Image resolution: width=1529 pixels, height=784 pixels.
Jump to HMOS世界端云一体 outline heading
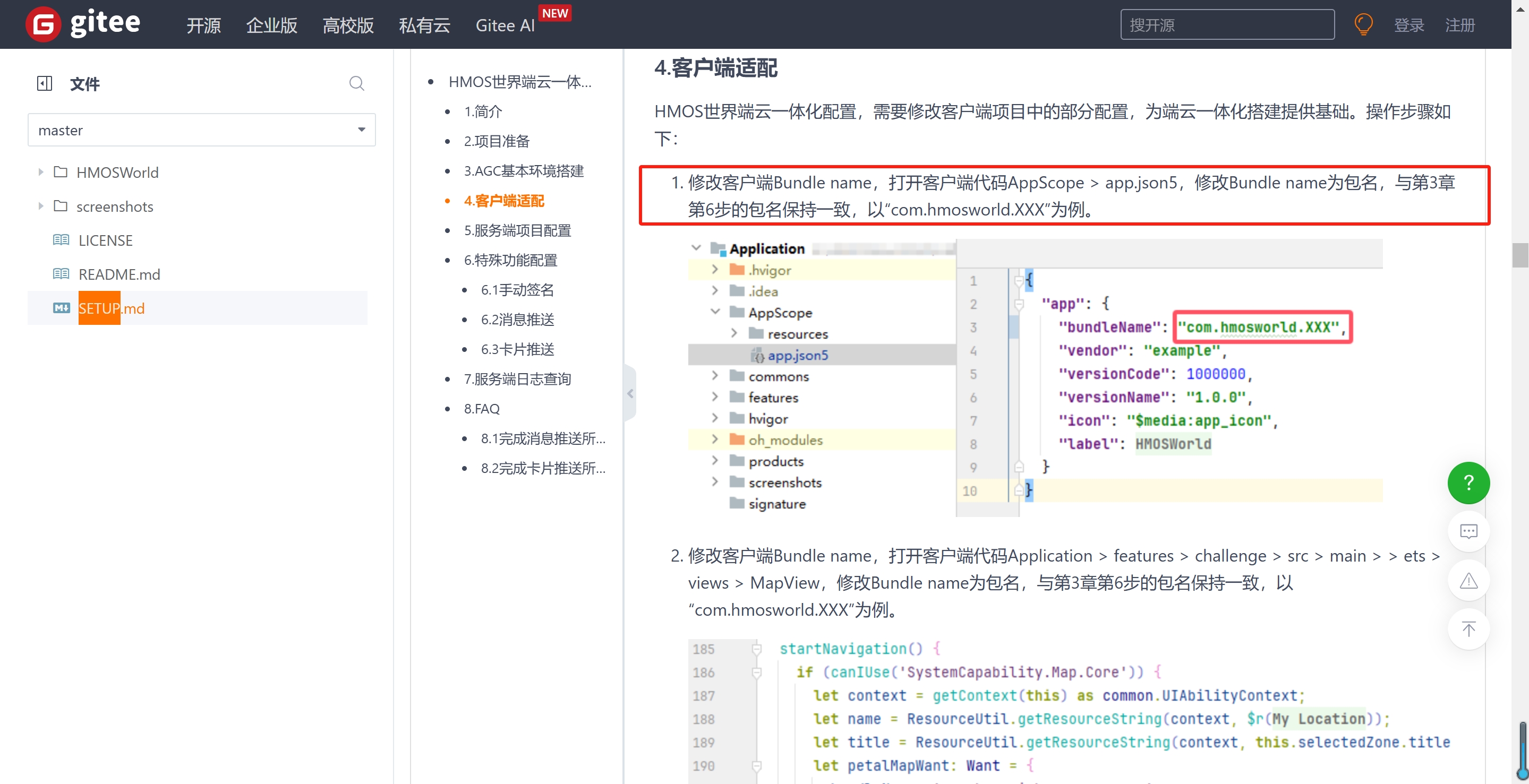(x=520, y=82)
